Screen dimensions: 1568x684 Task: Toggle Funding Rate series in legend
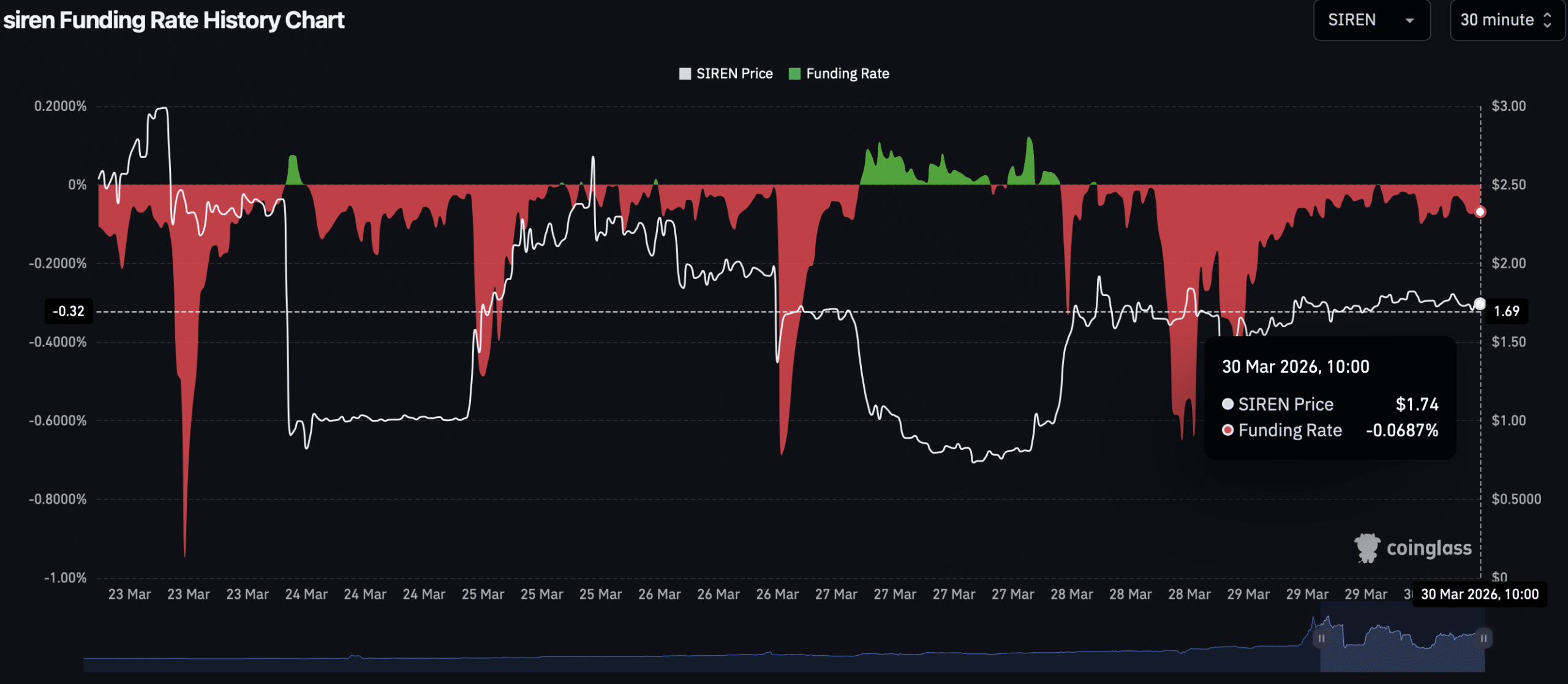pyautogui.click(x=847, y=74)
